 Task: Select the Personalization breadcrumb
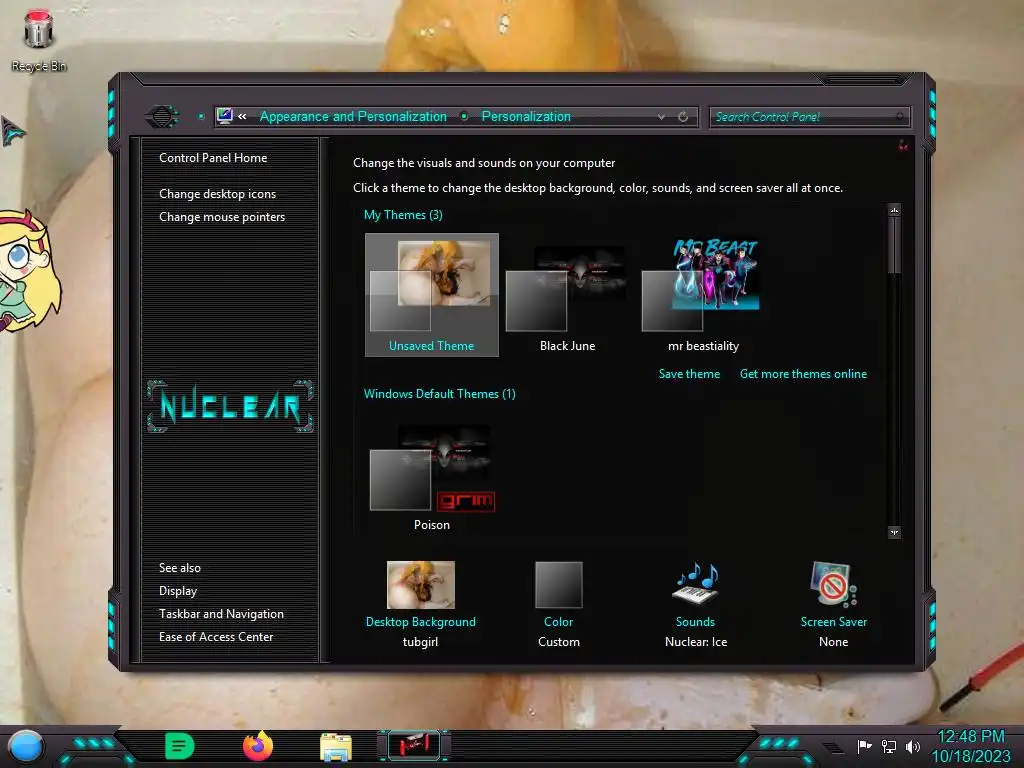pyautogui.click(x=526, y=116)
